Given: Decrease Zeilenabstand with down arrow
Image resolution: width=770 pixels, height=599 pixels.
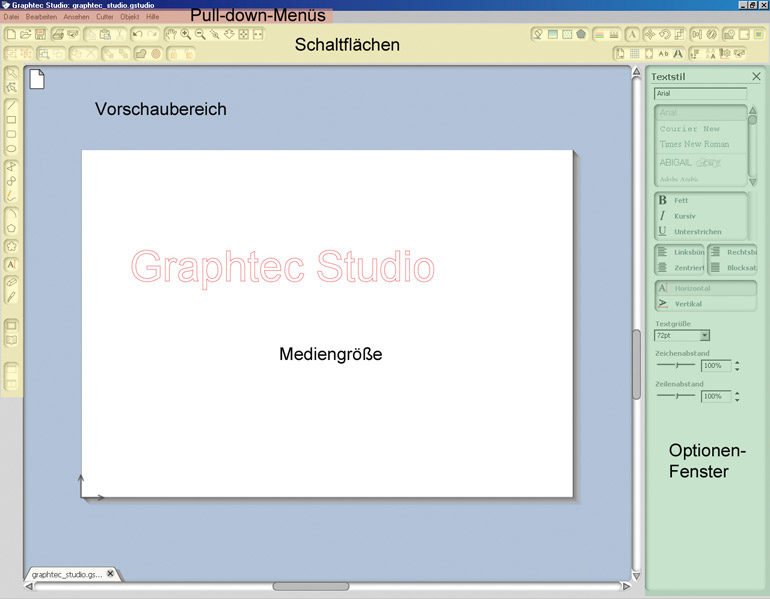Looking at the screenshot, I should pos(737,400).
